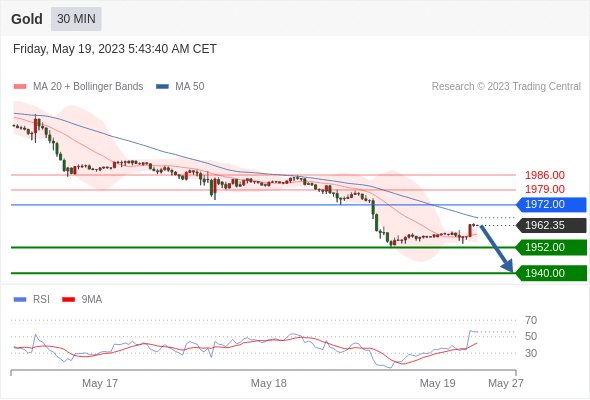Open the Trading Central research credit
This screenshot has width=590, height=400.
[x=506, y=87]
